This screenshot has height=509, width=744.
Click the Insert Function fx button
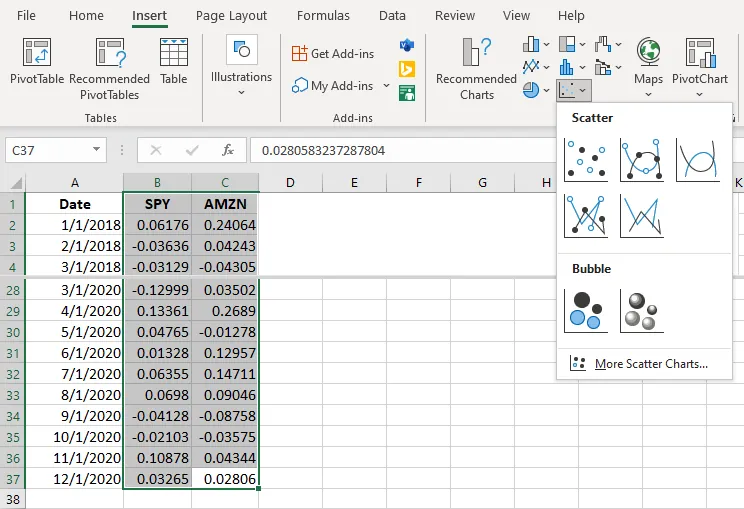pos(228,150)
